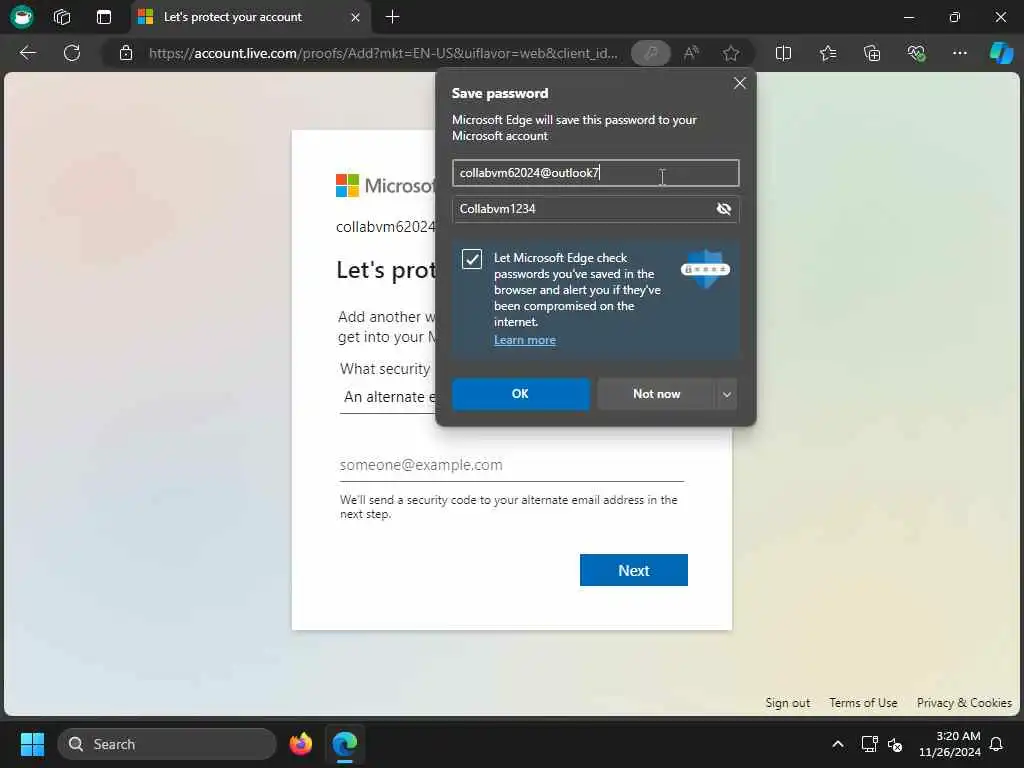Go back to the previous page
Image resolution: width=1024 pixels, height=768 pixels.
pyautogui.click(x=27, y=53)
